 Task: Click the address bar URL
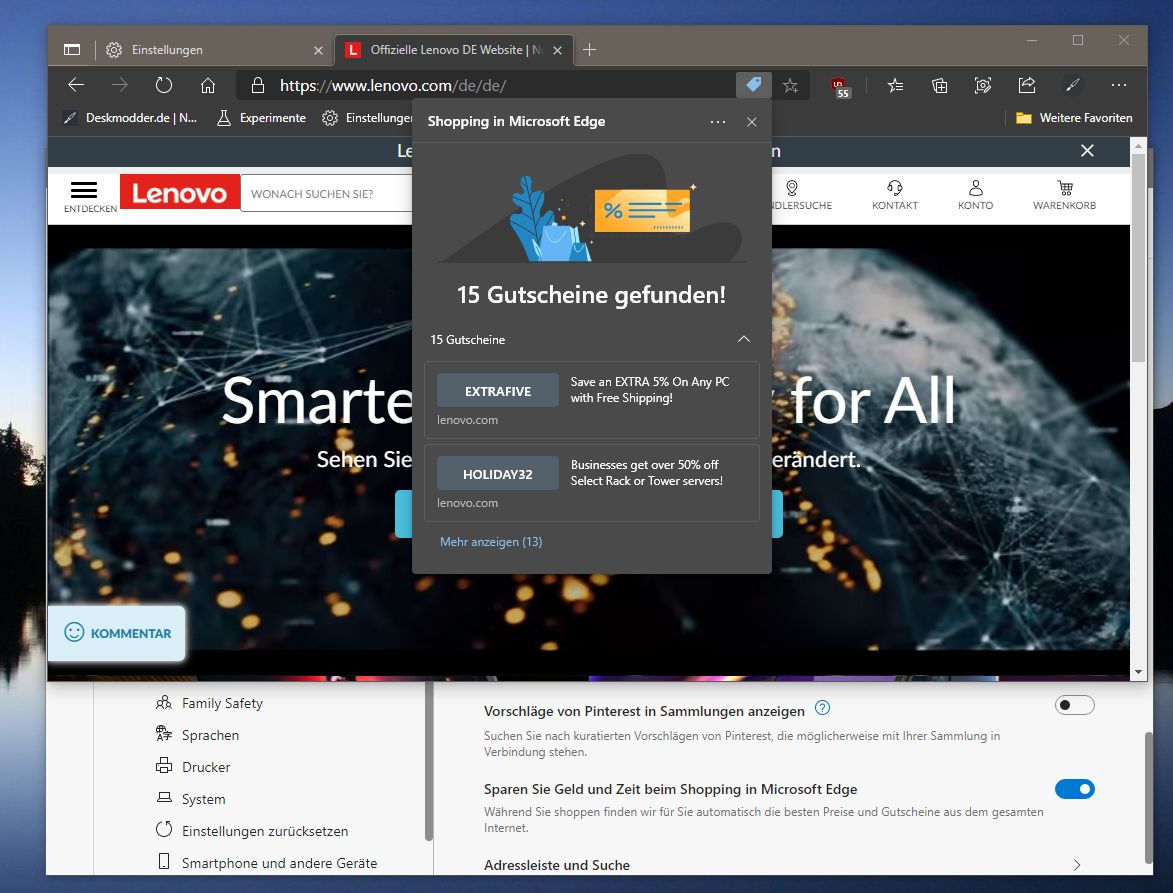[x=393, y=85]
